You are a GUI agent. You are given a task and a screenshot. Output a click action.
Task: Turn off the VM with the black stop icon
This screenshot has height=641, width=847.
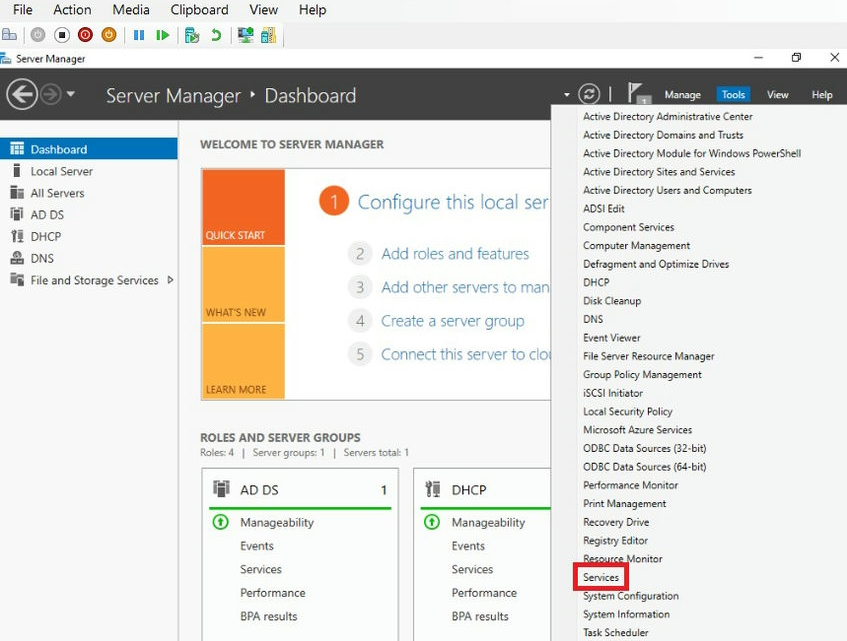point(62,35)
